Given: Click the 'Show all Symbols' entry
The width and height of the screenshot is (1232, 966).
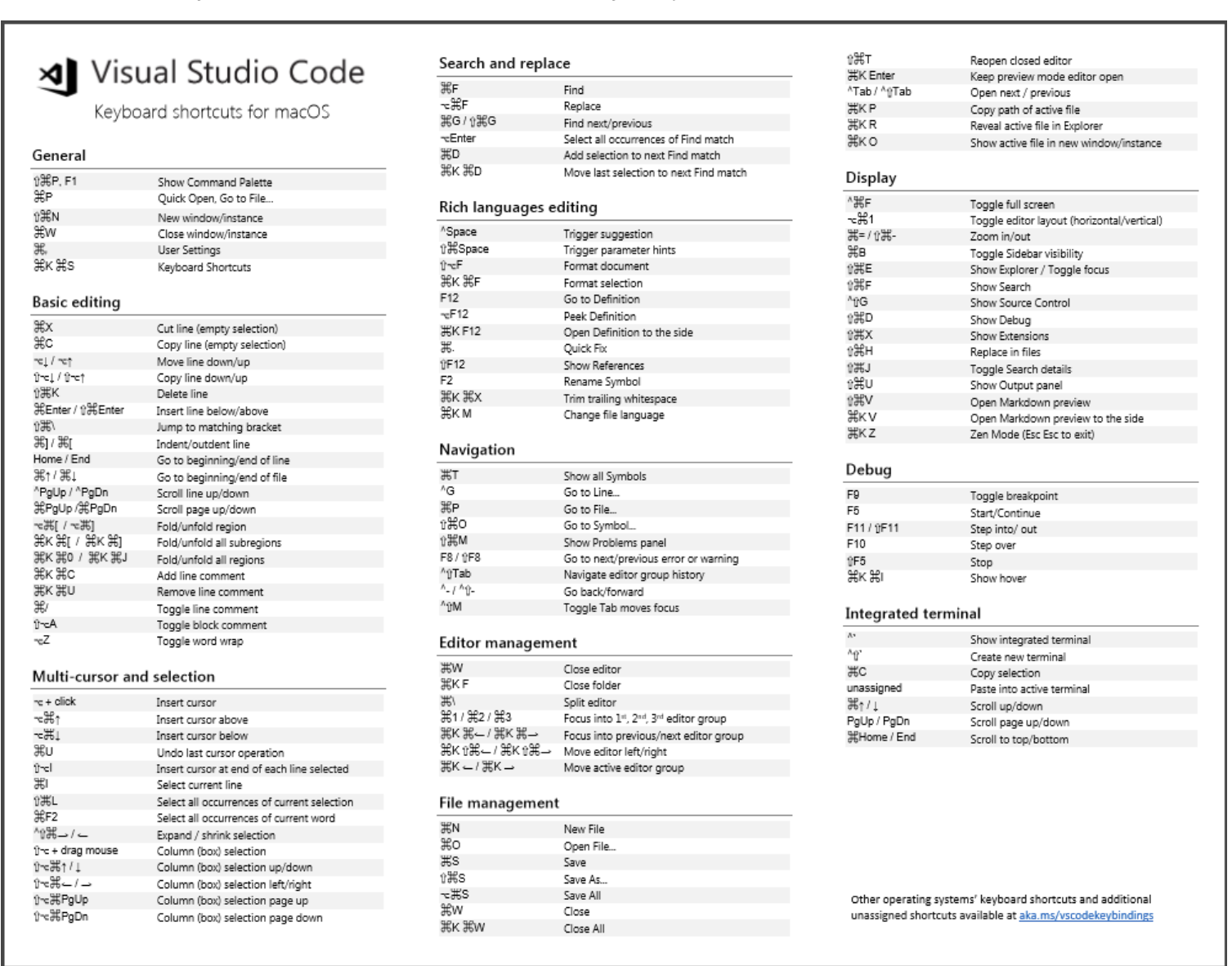Looking at the screenshot, I should pyautogui.click(x=604, y=476).
